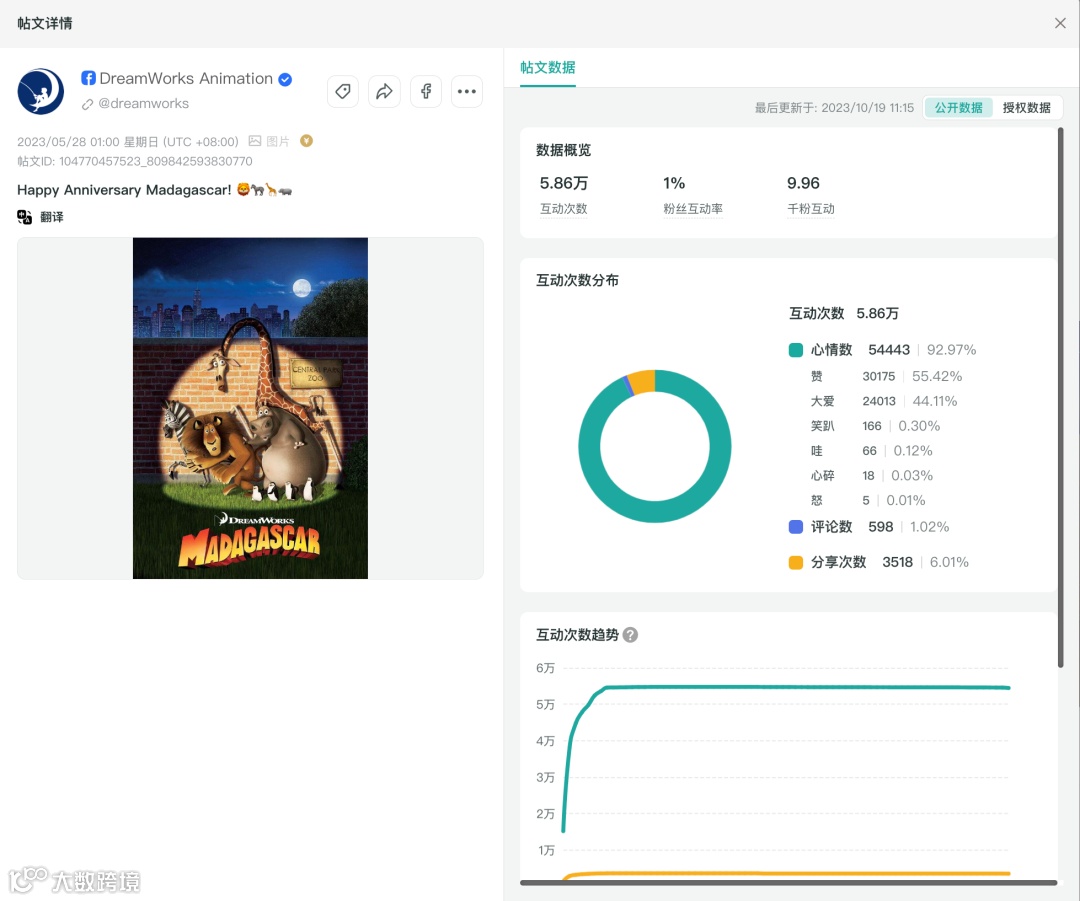The width and height of the screenshot is (1080, 901).
Task: Click the Facebook platform icon beside page name
Action: (x=88, y=78)
